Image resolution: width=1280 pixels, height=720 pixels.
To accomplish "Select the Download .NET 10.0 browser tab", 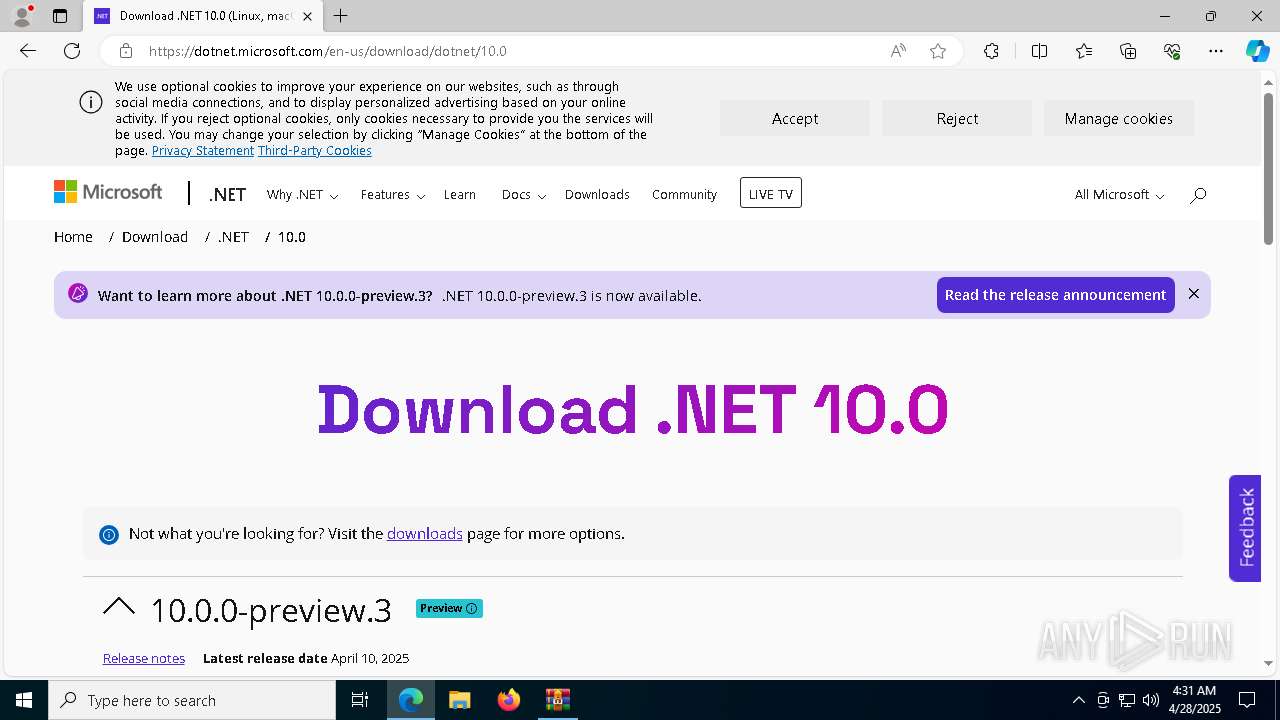I will pyautogui.click(x=204, y=16).
